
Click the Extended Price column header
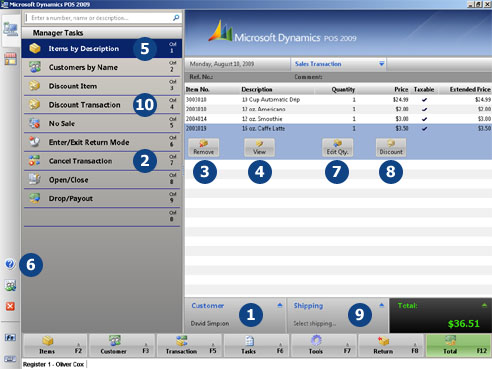coord(470,89)
